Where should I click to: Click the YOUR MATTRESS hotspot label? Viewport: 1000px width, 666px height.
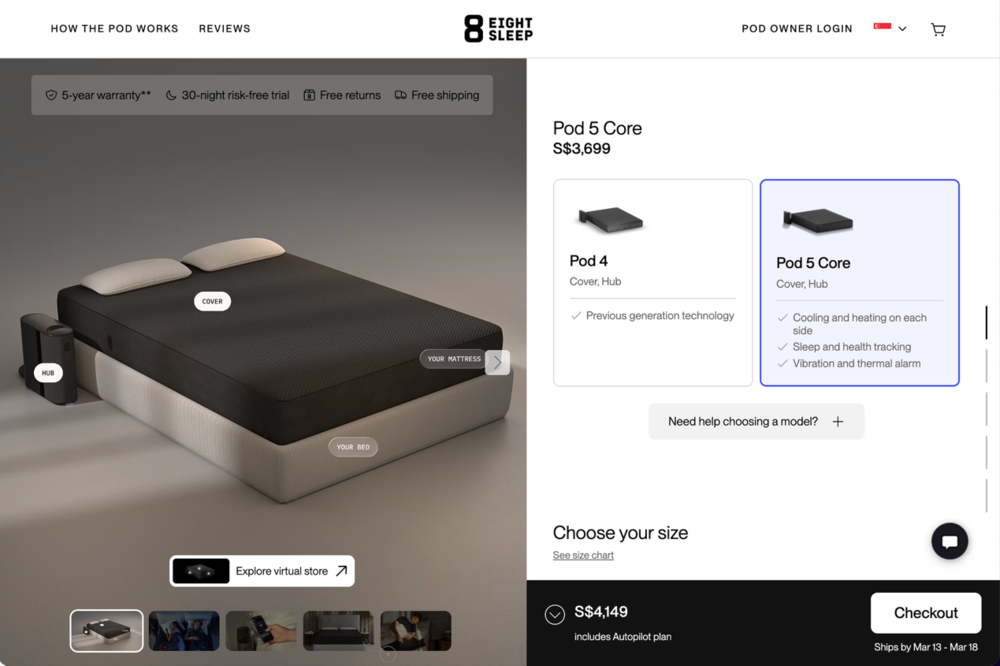click(453, 359)
